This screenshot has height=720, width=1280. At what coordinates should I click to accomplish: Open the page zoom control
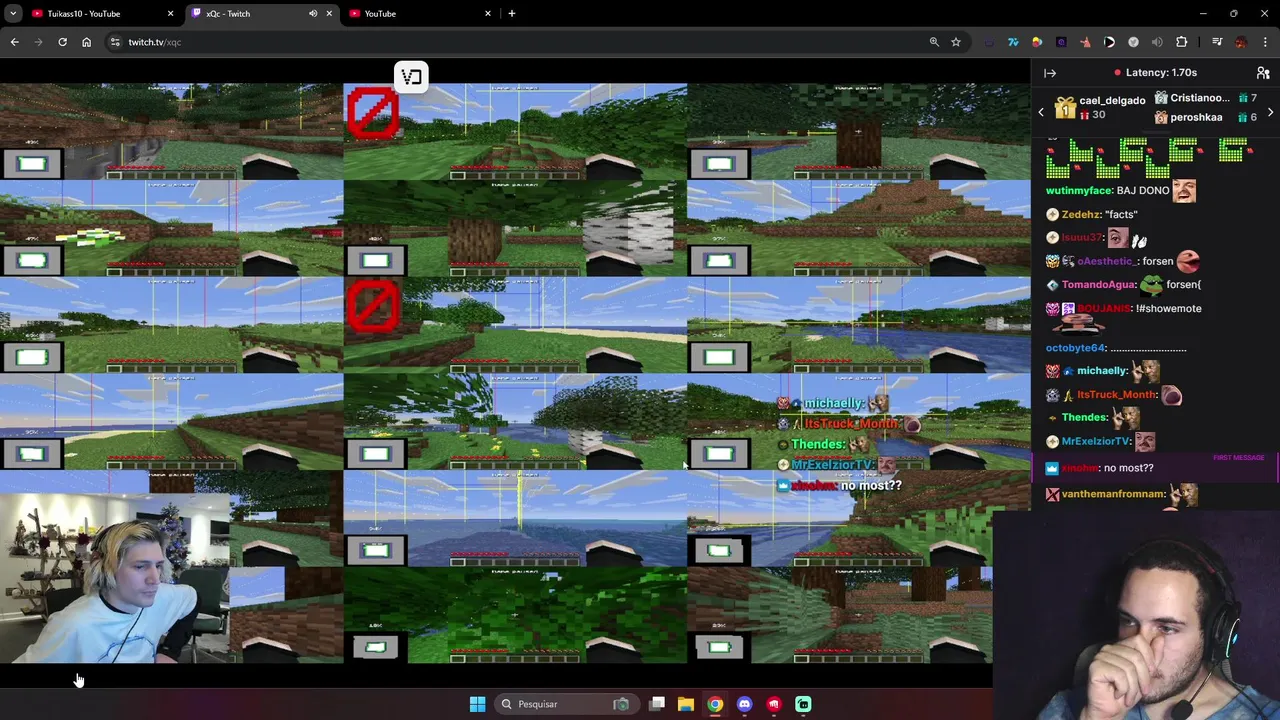(934, 42)
